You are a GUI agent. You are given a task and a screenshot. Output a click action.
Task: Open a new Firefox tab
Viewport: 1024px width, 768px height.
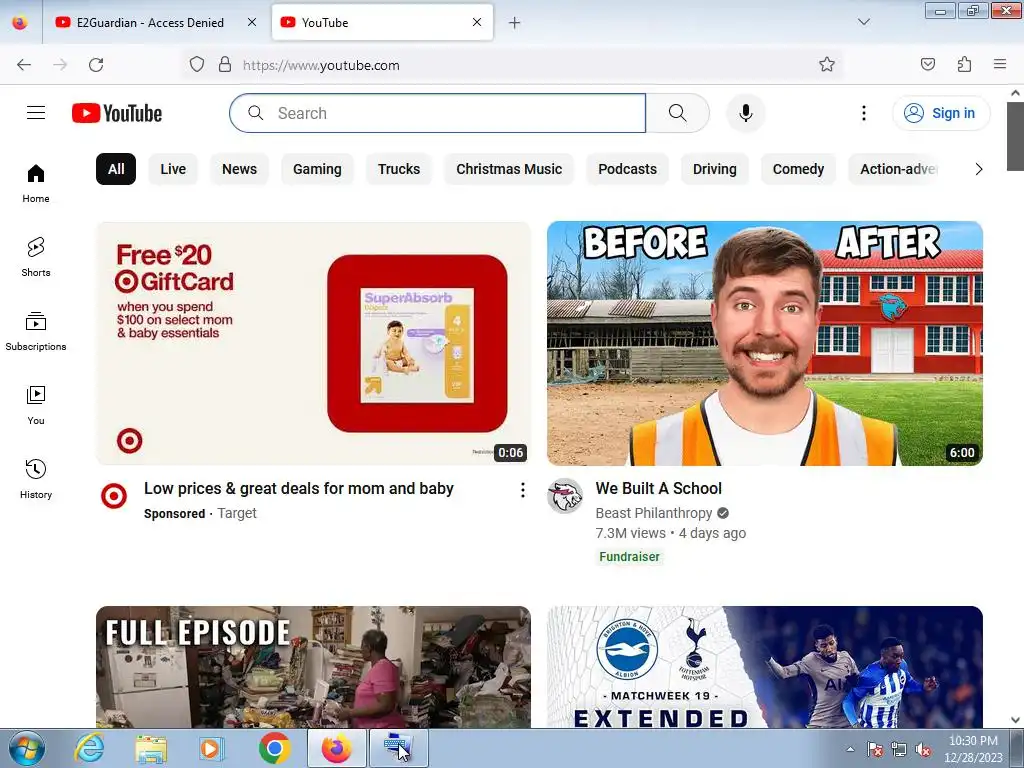515,23
